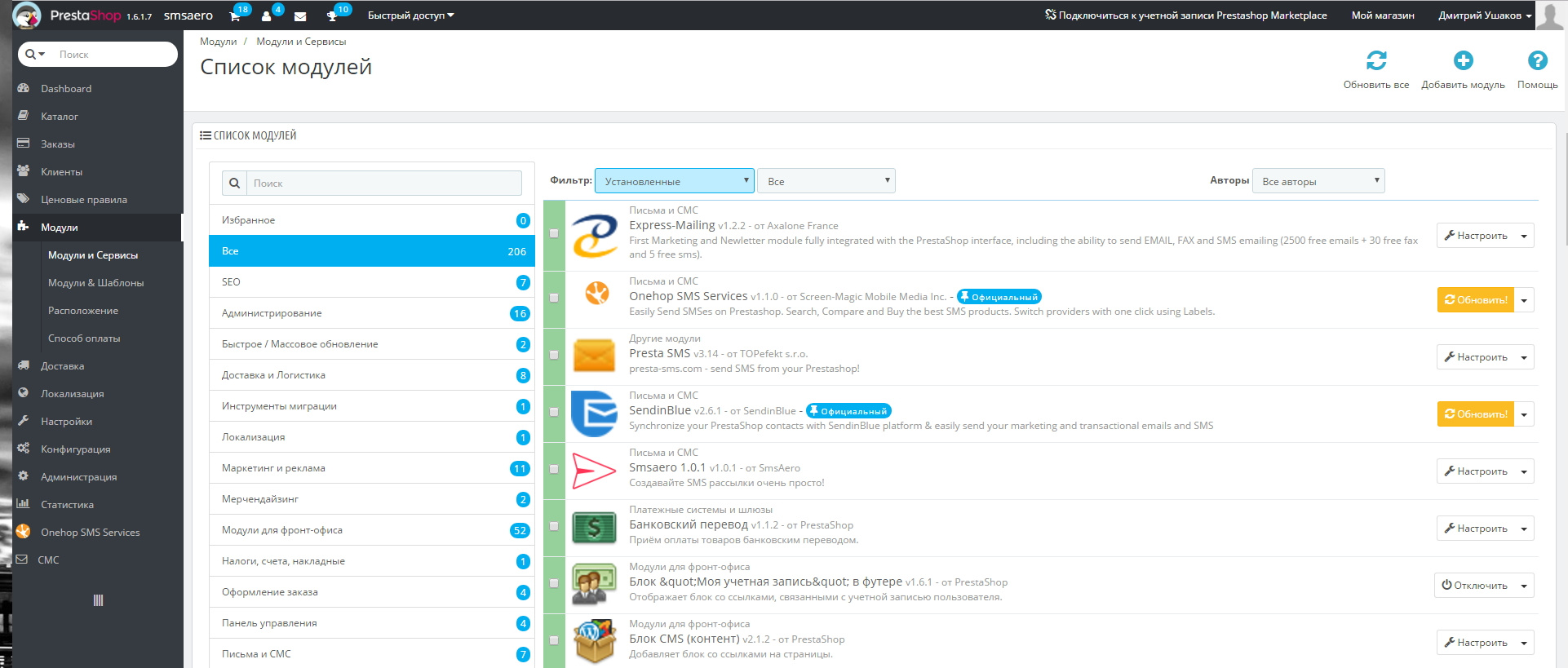The width and height of the screenshot is (1568, 668).
Task: Open Заказы in the sidebar
Action: pos(98,144)
